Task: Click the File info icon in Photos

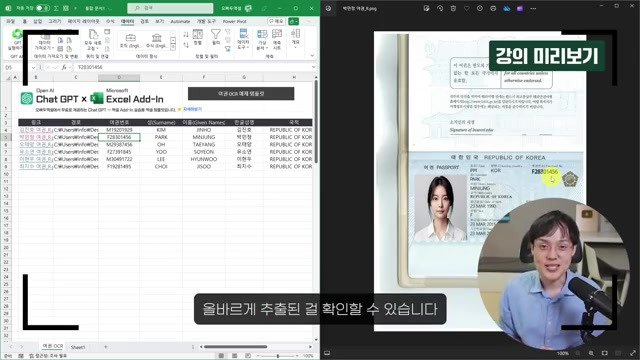Action: tap(480, 8)
